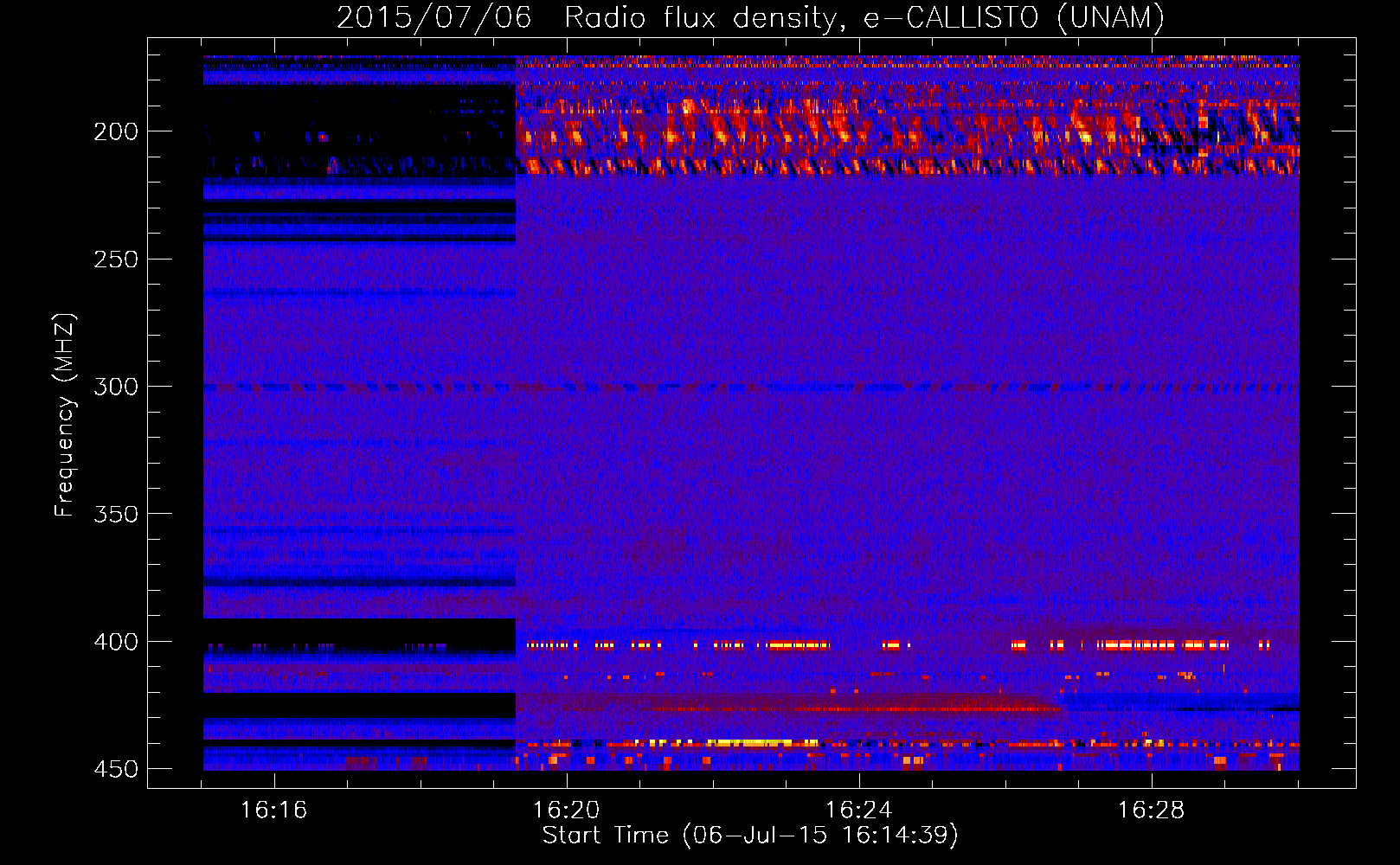Click the 16:28 time tick label
This screenshot has width=1400, height=865.
point(1151,811)
